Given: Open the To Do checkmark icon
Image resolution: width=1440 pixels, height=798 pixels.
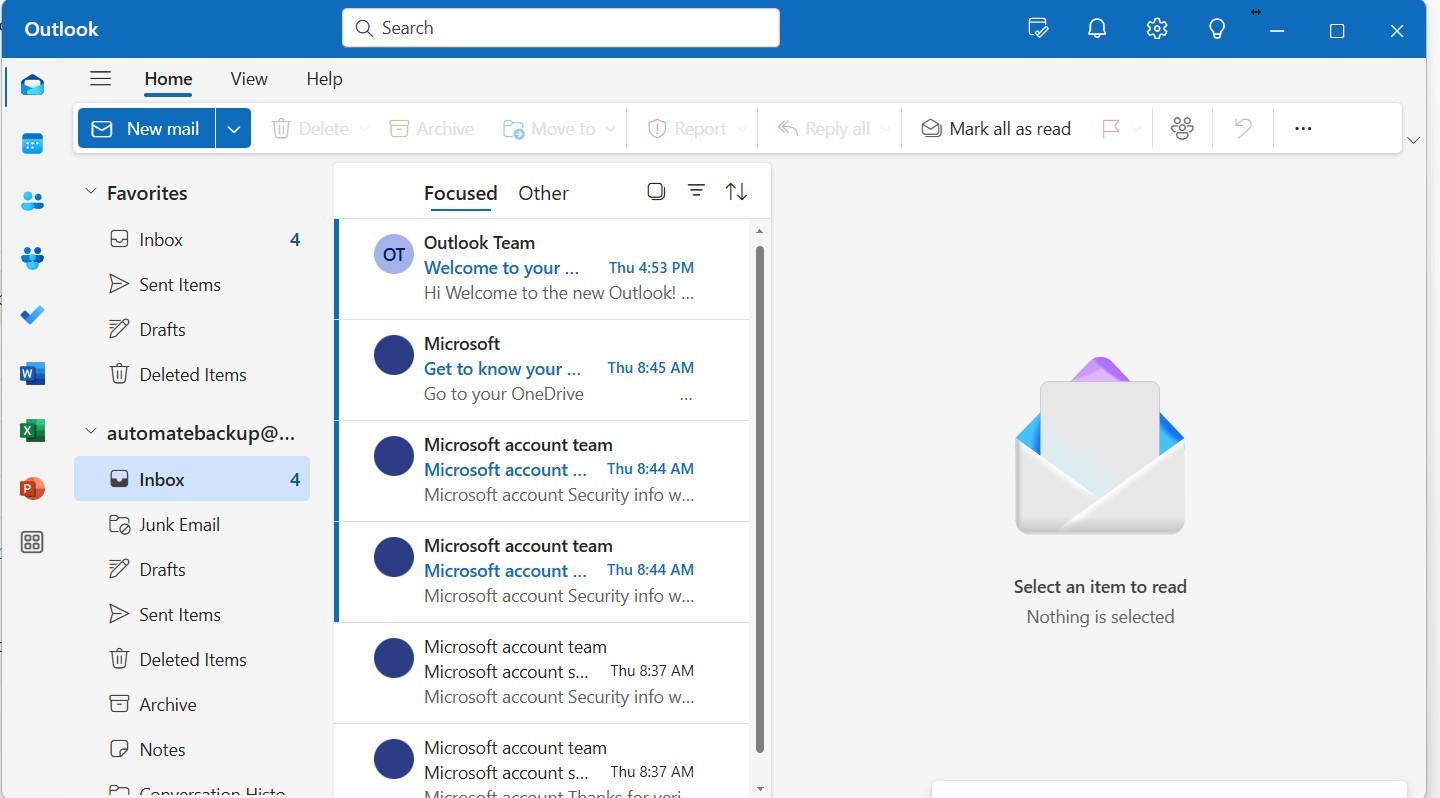Looking at the screenshot, I should [x=32, y=315].
